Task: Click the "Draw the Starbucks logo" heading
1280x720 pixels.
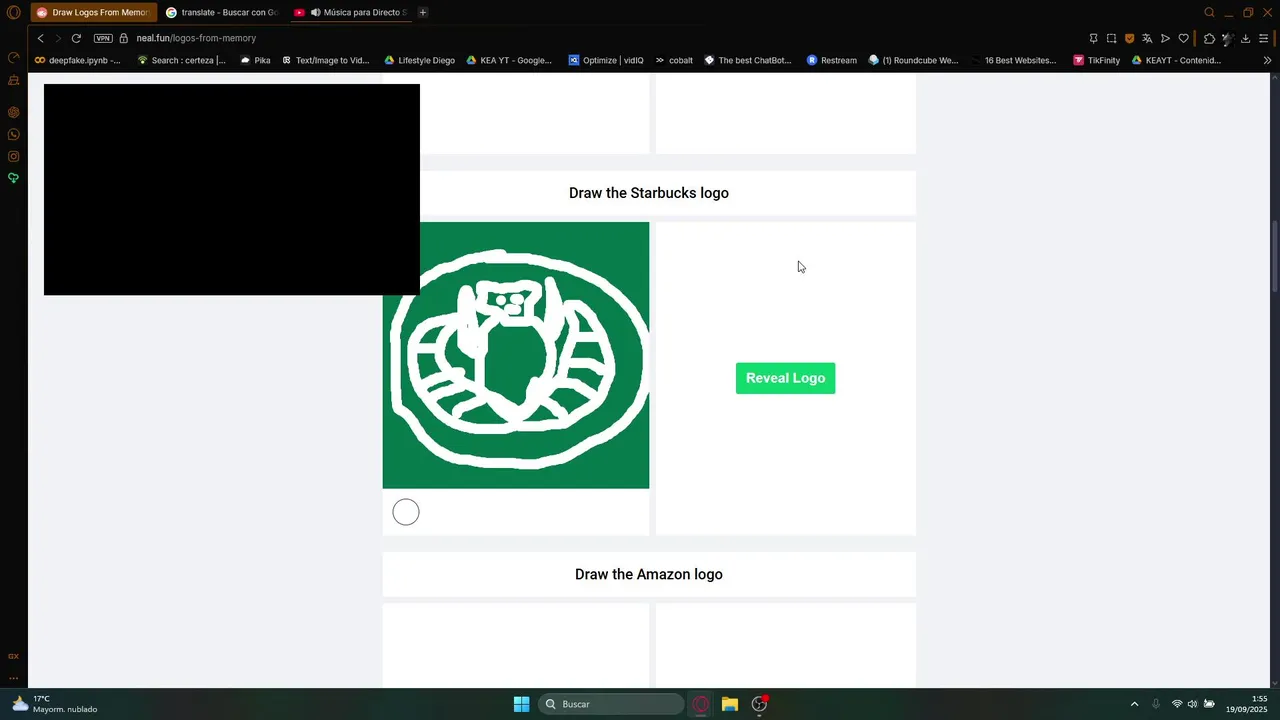Action: [x=649, y=193]
